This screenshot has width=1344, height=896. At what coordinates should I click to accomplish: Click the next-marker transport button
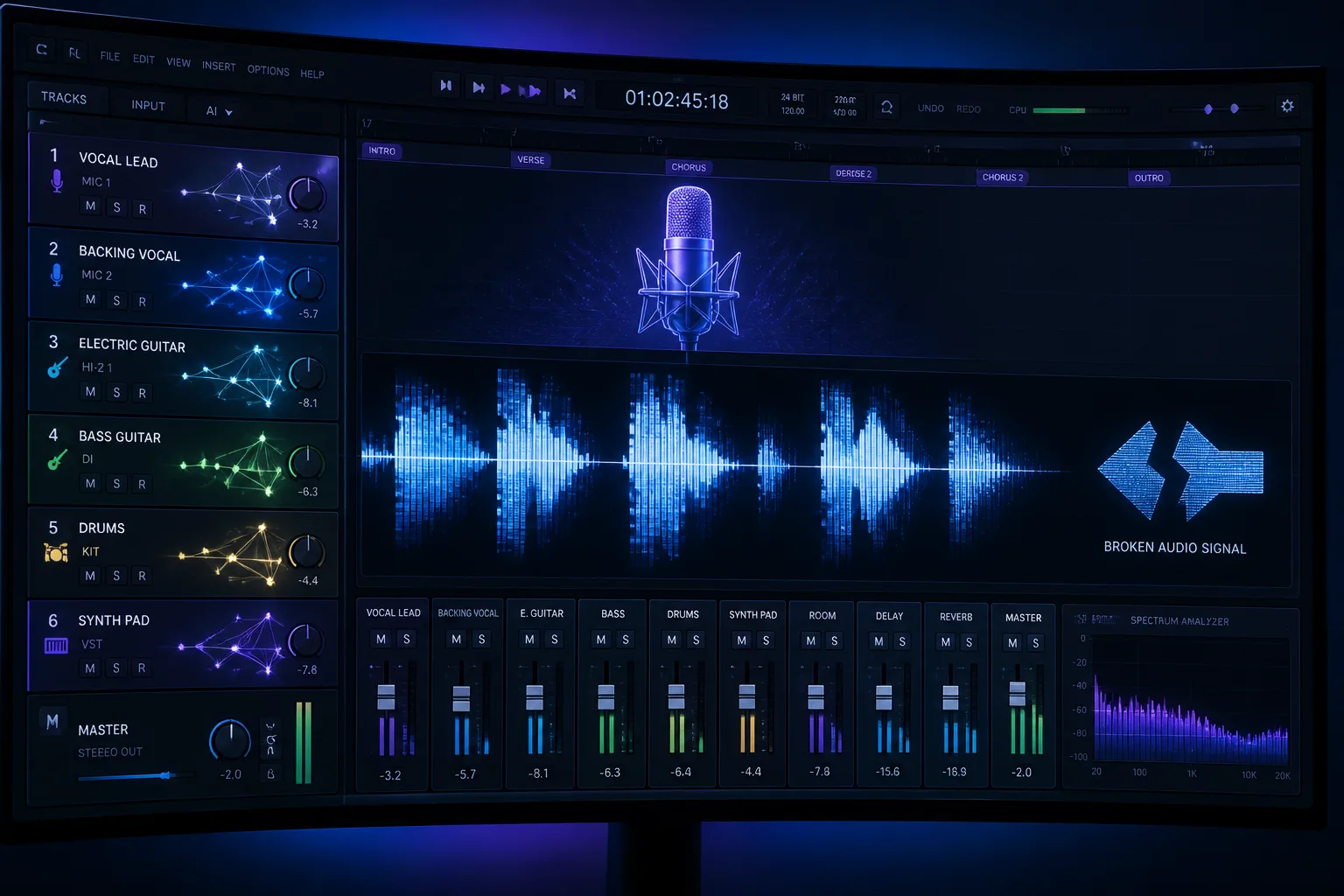click(478, 87)
